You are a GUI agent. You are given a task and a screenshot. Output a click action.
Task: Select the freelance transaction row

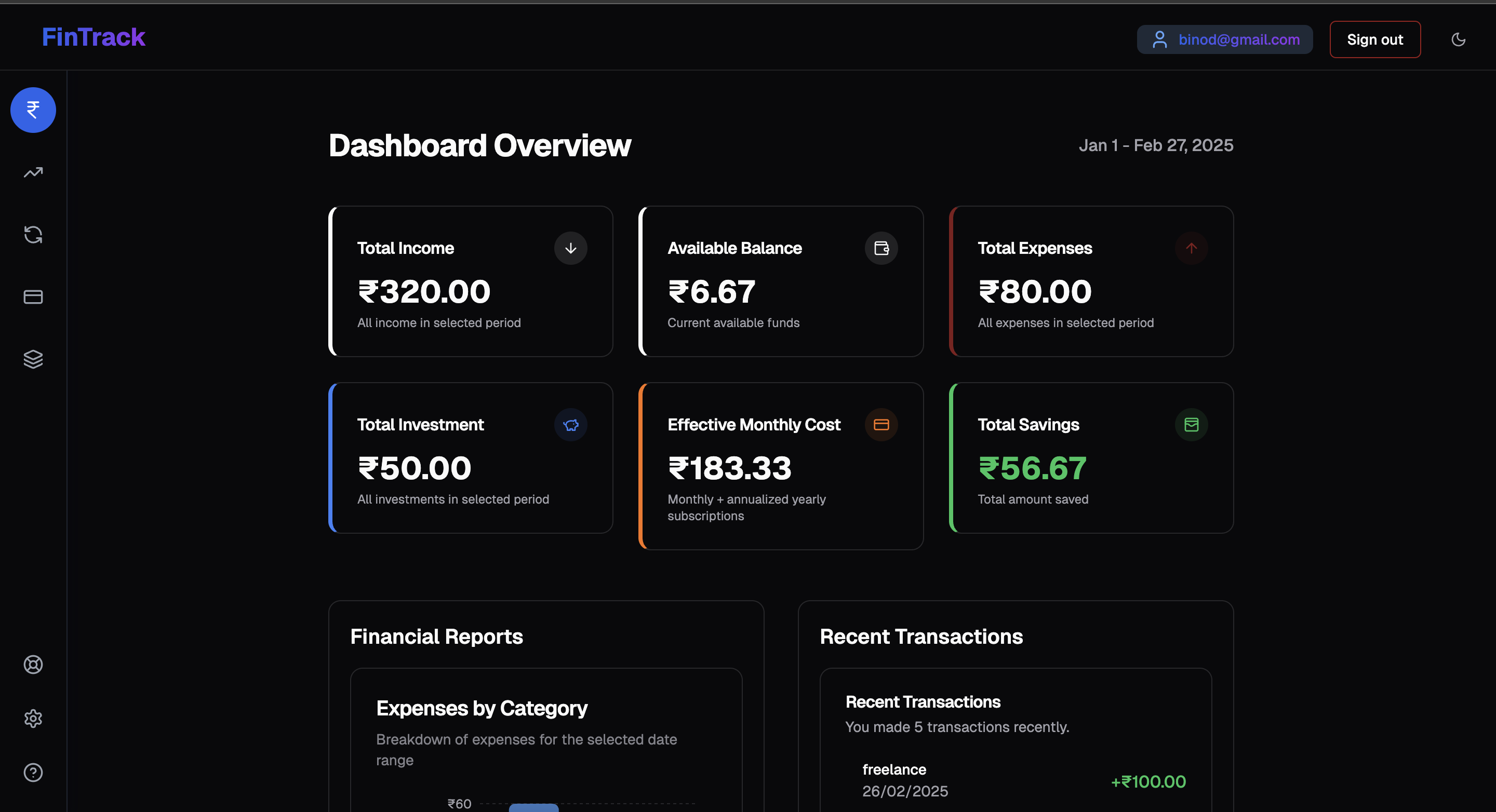(x=1015, y=780)
